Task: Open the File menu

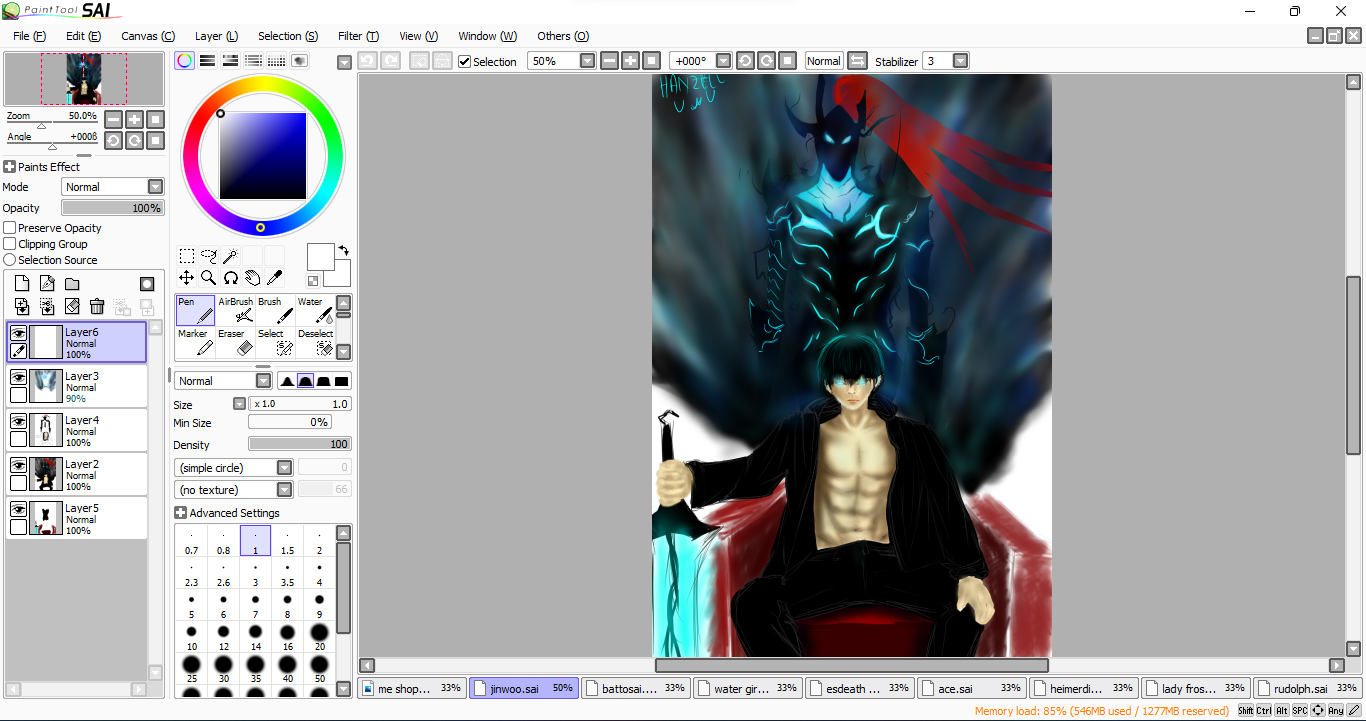Action: [30, 36]
